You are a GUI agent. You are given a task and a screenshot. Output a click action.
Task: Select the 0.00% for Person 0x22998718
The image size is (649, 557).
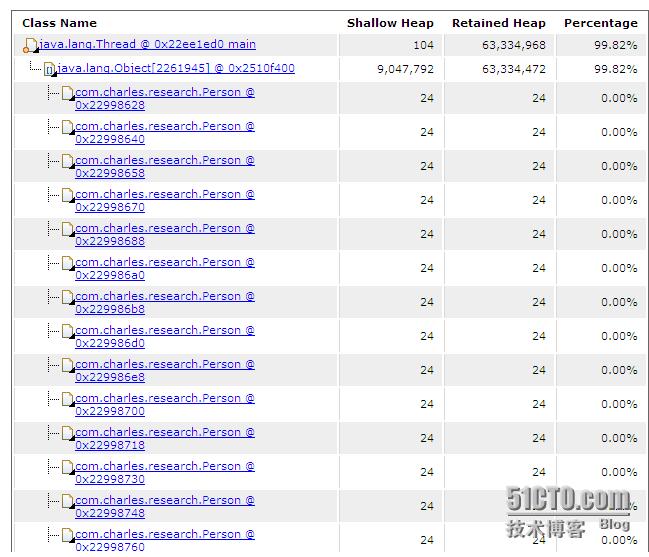click(x=619, y=438)
